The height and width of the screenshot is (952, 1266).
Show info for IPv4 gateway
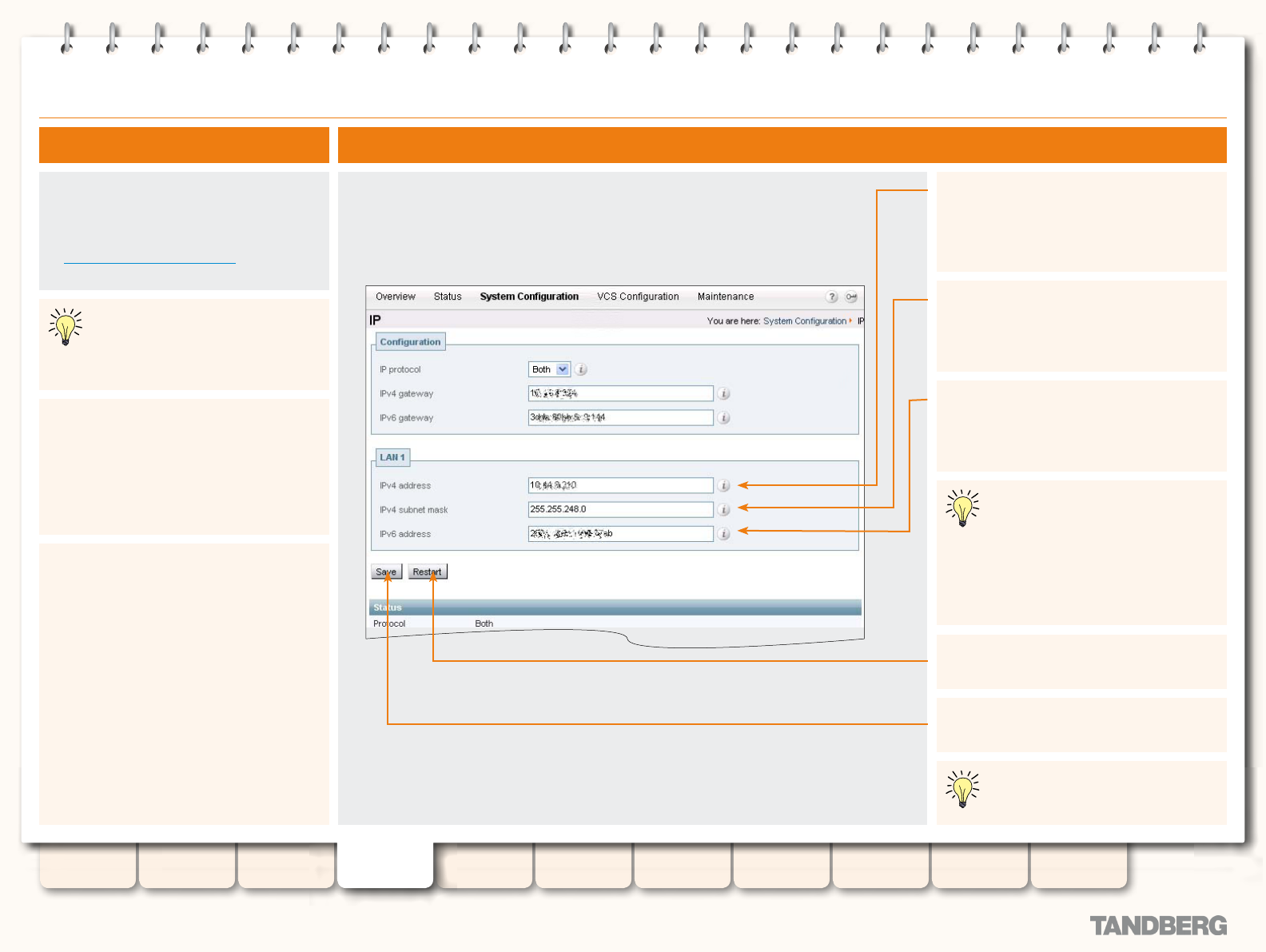[723, 393]
